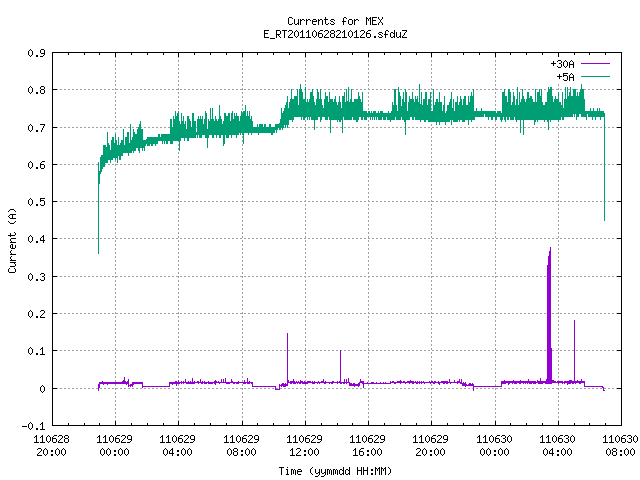Click the purple +30A legend line sample
The image size is (640, 480).
coord(595,64)
